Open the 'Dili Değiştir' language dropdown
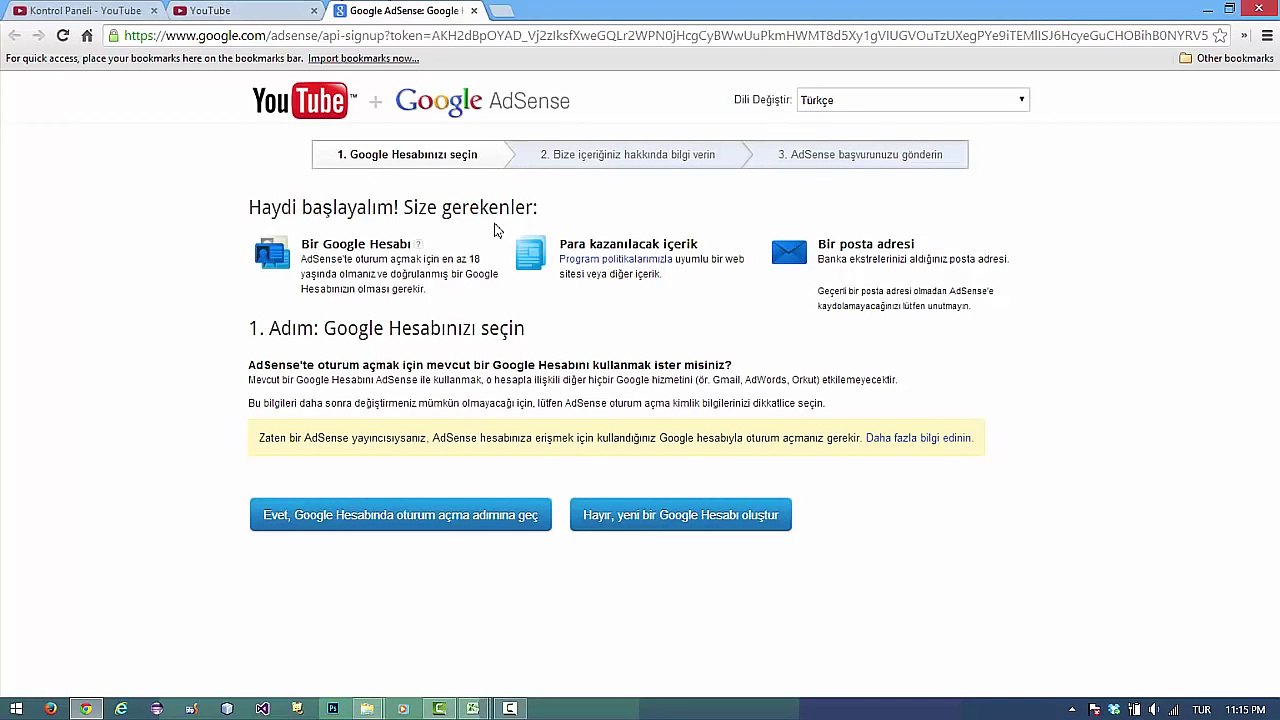This screenshot has width=1280, height=720. tap(913, 100)
